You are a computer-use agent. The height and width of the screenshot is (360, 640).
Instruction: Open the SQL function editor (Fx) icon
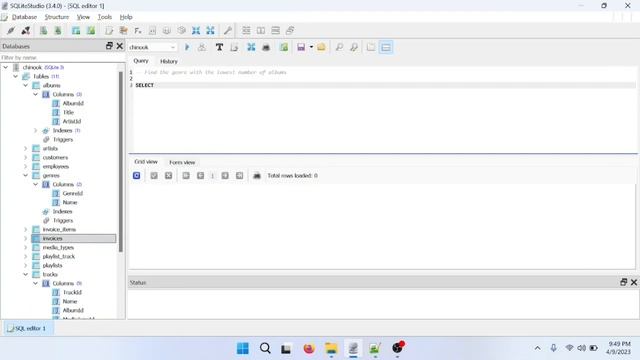coord(138,31)
